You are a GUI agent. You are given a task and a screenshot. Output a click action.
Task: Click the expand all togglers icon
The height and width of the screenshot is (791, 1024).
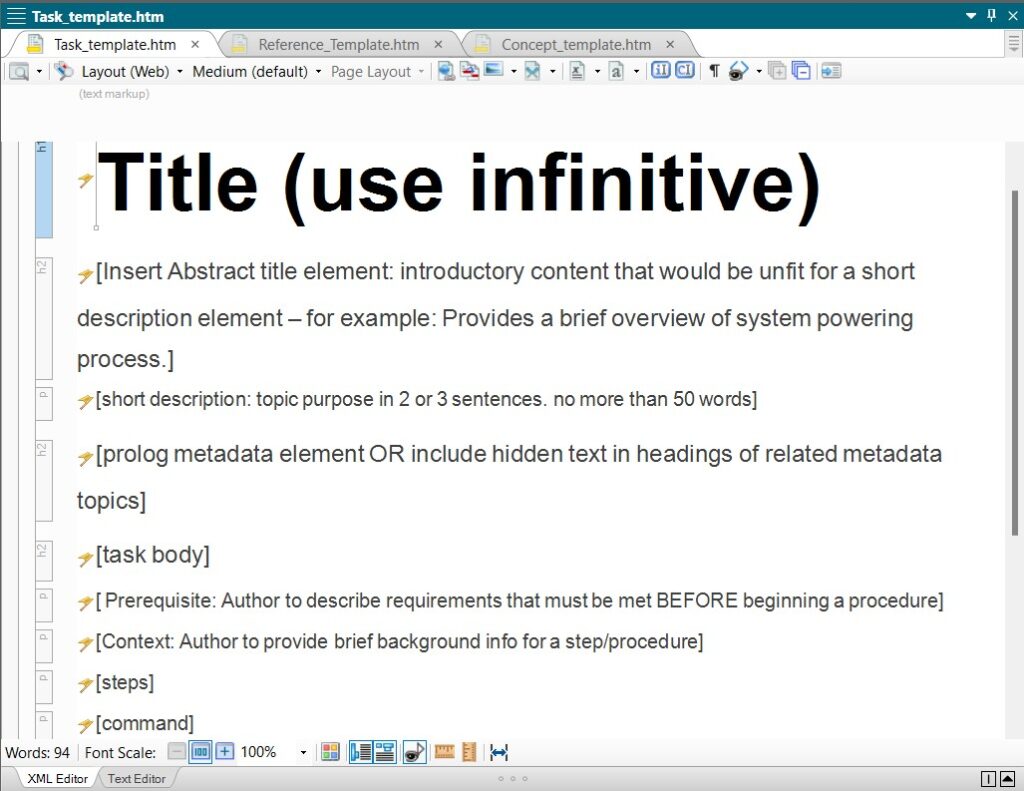[x=777, y=71]
